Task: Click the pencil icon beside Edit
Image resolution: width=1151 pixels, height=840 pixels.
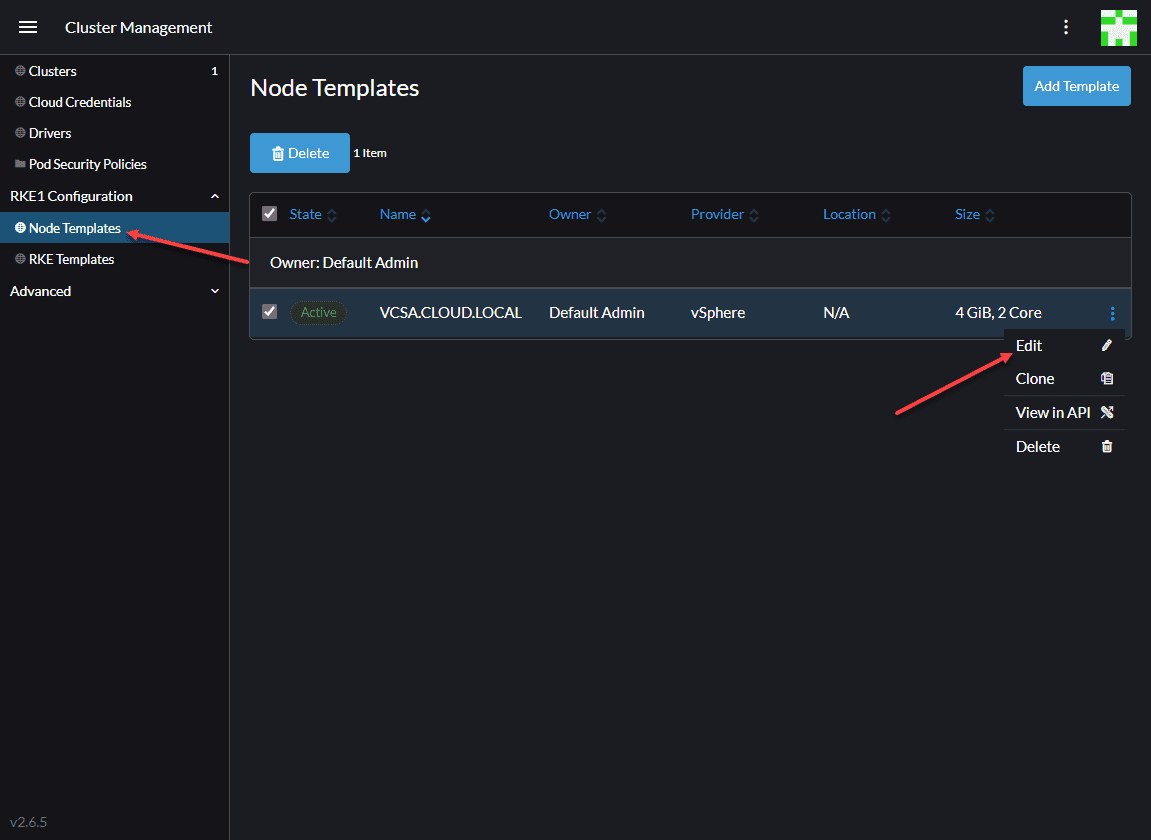Action: 1107,345
